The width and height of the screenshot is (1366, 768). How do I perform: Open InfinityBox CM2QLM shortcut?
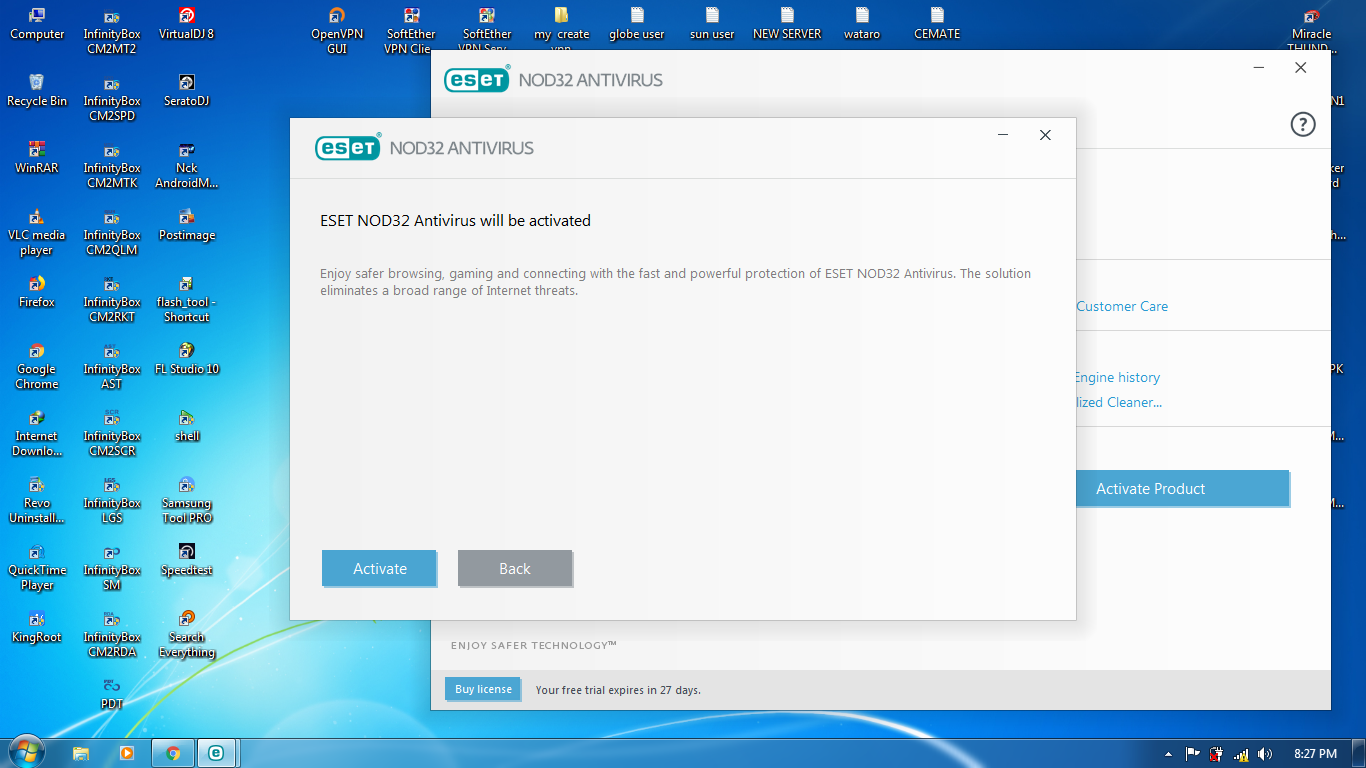(112, 233)
